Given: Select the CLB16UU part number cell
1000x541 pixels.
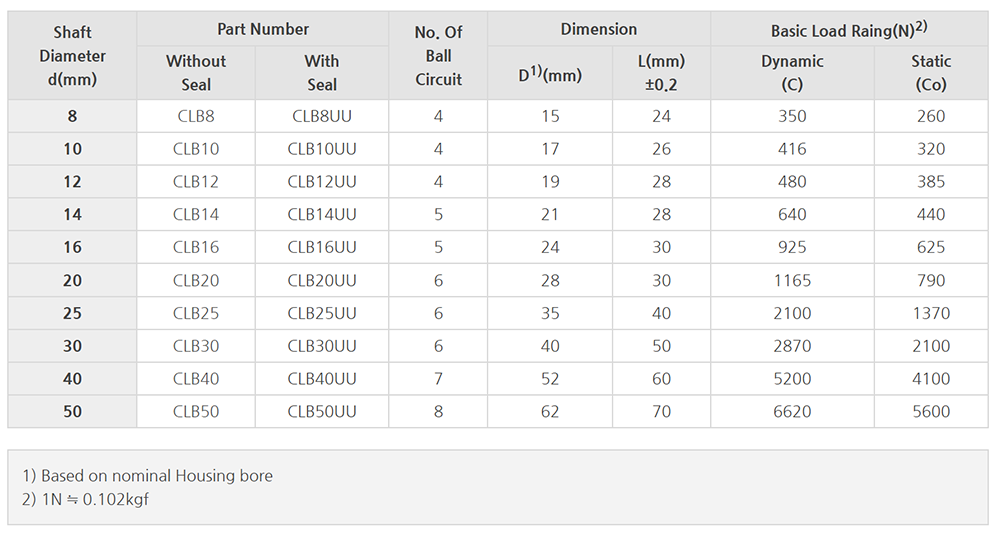Looking at the screenshot, I should pyautogui.click(x=321, y=247).
